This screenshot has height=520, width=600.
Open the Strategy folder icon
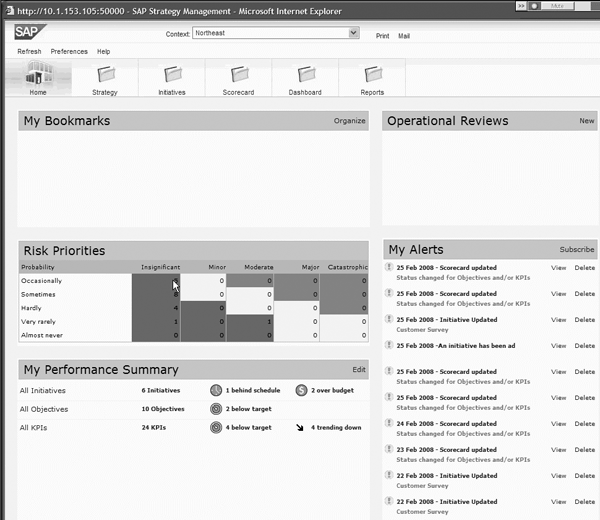tap(105, 74)
